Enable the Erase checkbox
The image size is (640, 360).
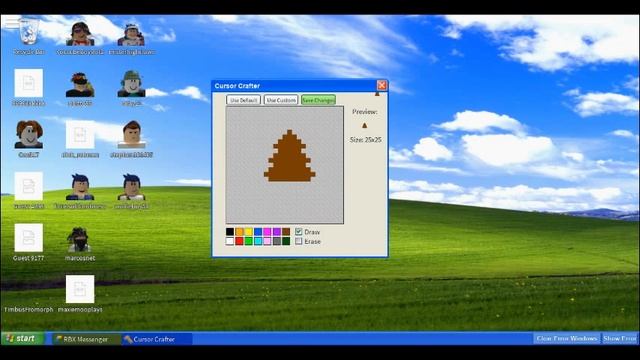(298, 241)
